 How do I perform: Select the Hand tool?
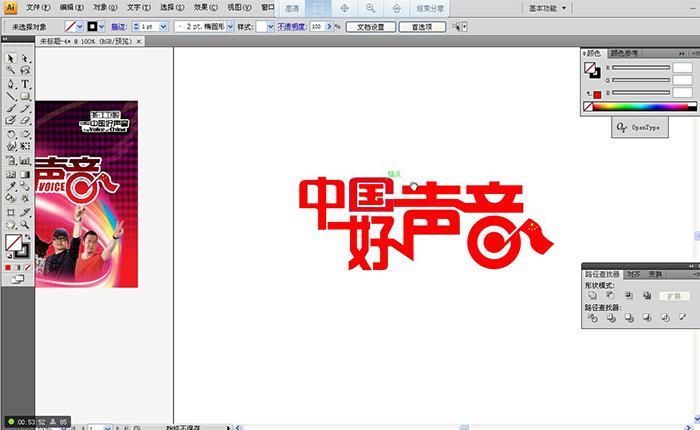pyautogui.click(x=11, y=225)
